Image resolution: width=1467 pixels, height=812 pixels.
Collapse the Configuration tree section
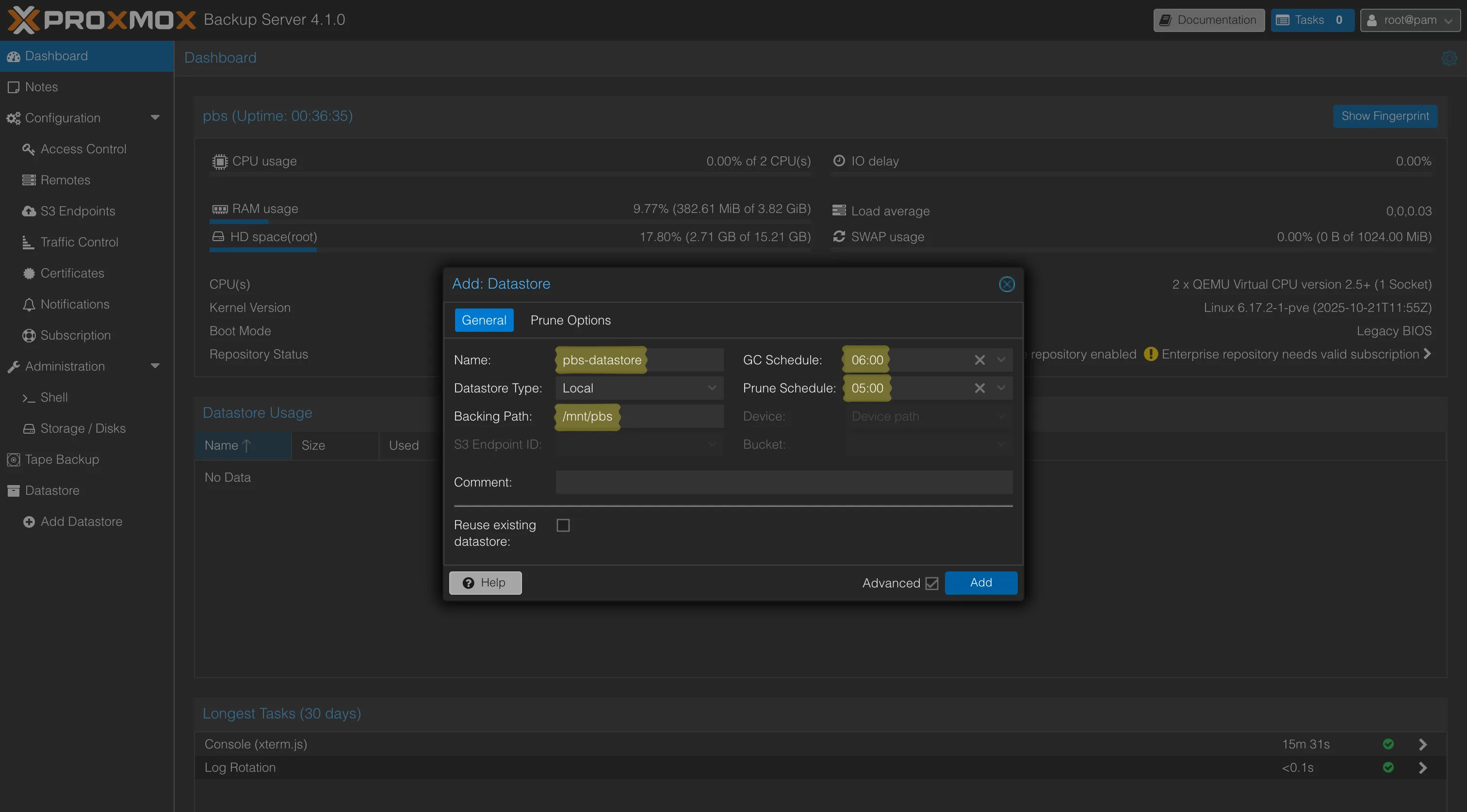click(155, 118)
